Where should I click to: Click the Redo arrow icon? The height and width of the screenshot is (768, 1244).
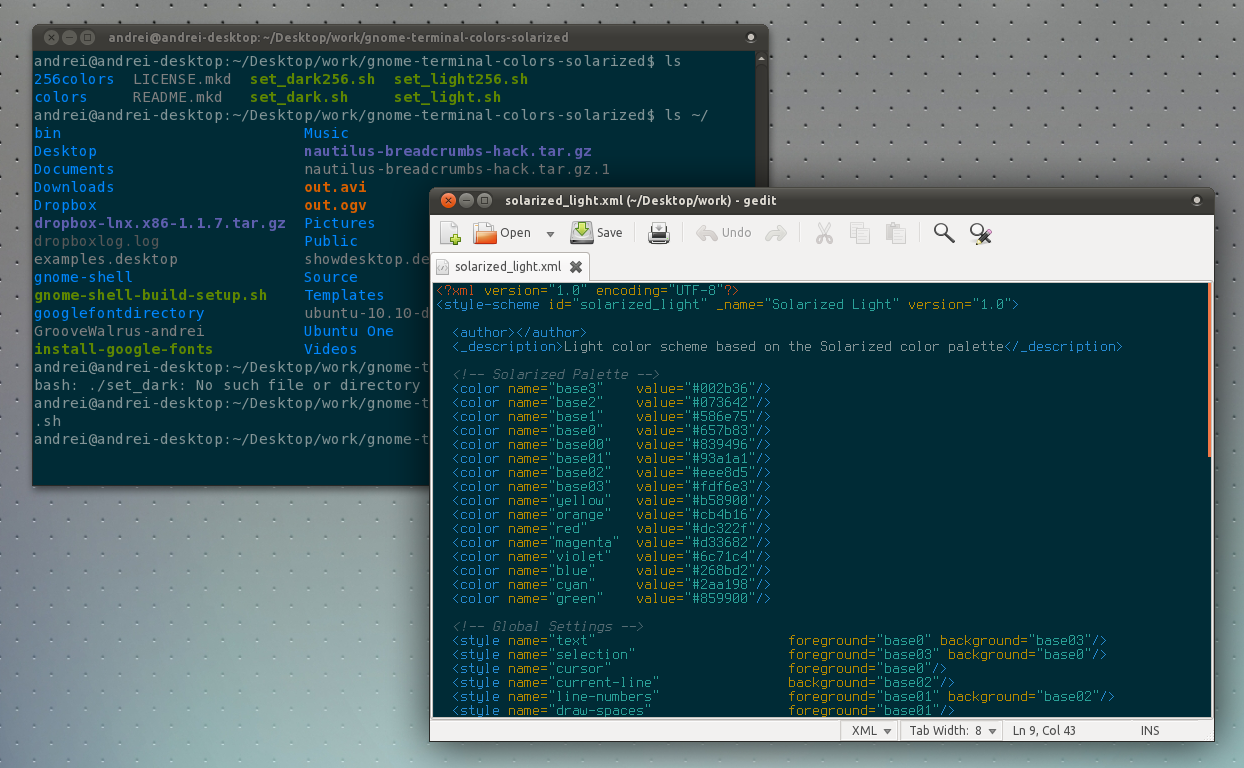(775, 233)
